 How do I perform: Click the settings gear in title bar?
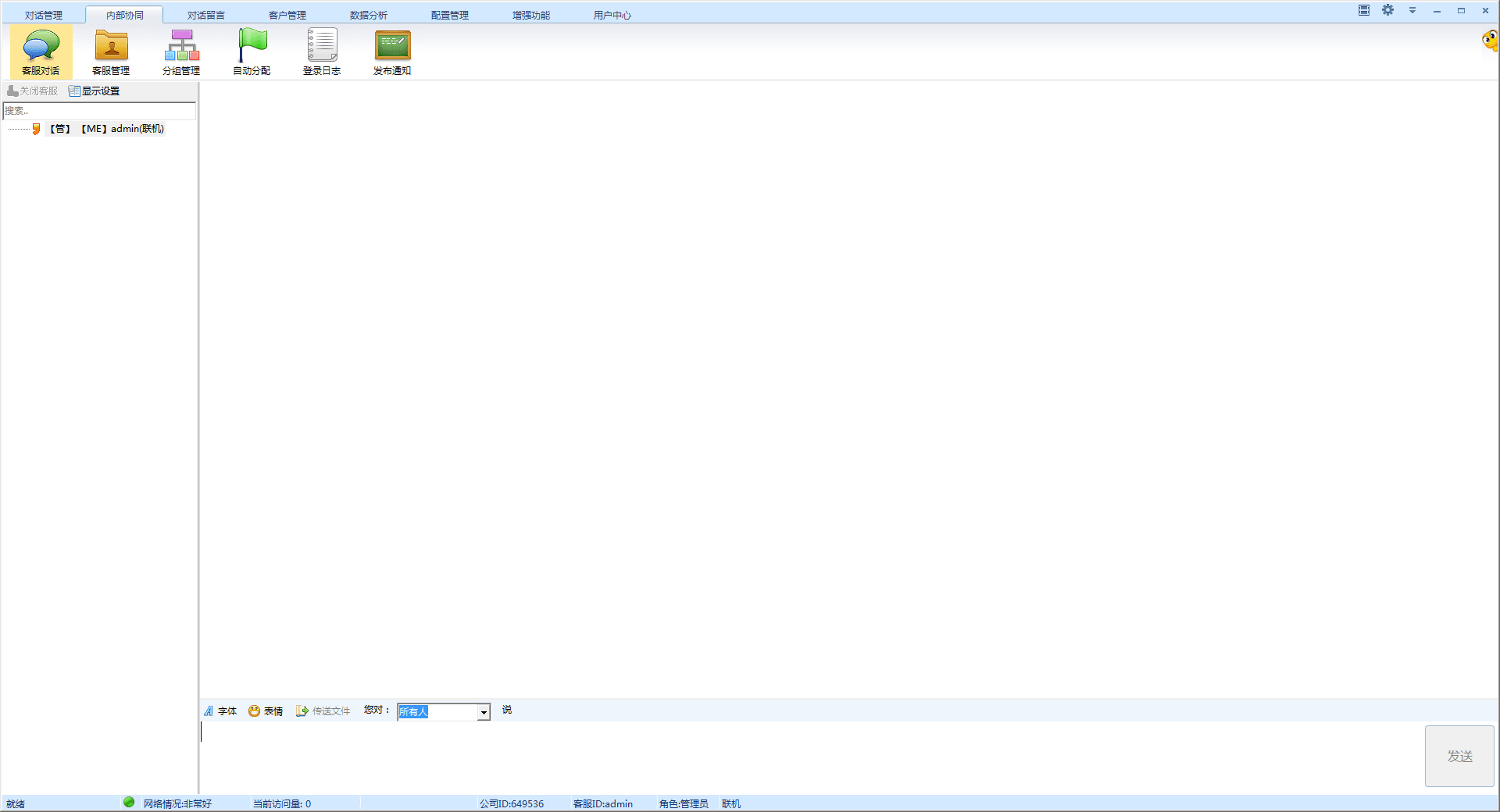pos(1387,10)
